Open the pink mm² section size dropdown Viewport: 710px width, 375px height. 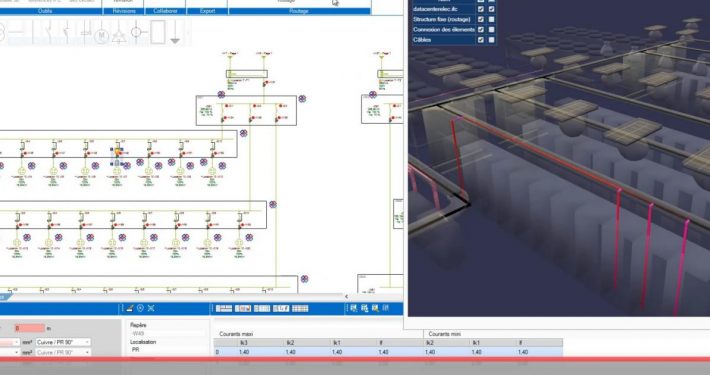[10, 342]
